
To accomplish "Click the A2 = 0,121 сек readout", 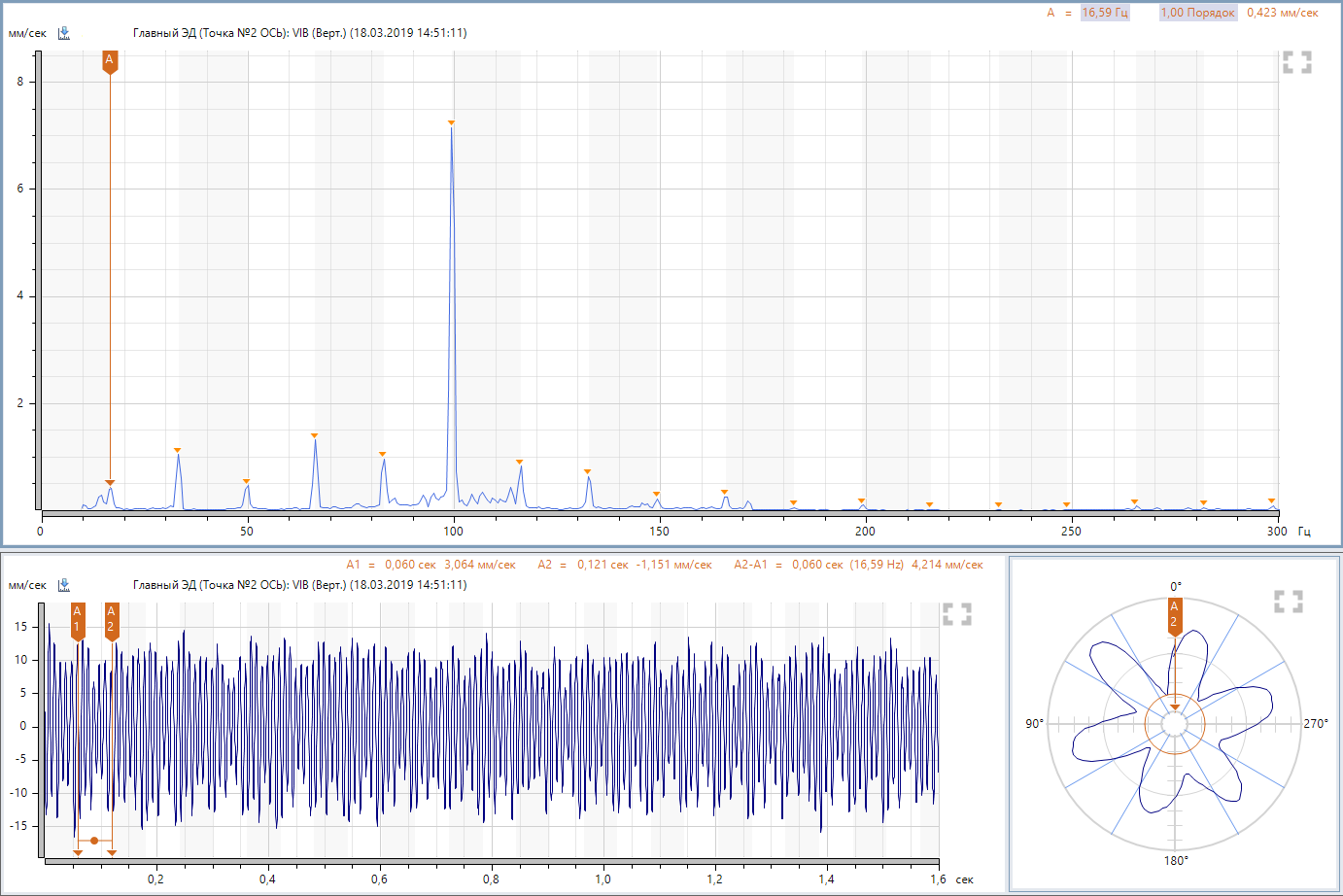I will click(583, 565).
